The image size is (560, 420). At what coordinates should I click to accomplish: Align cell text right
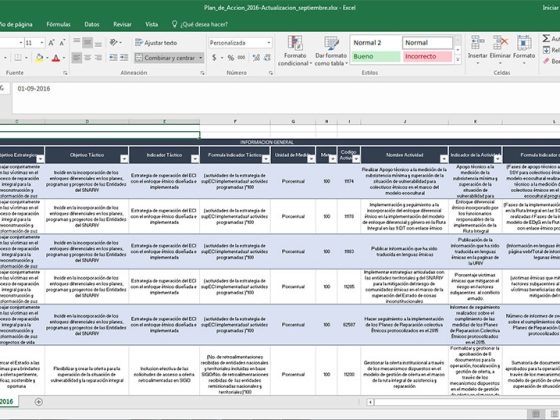pyautogui.click(x=98, y=58)
